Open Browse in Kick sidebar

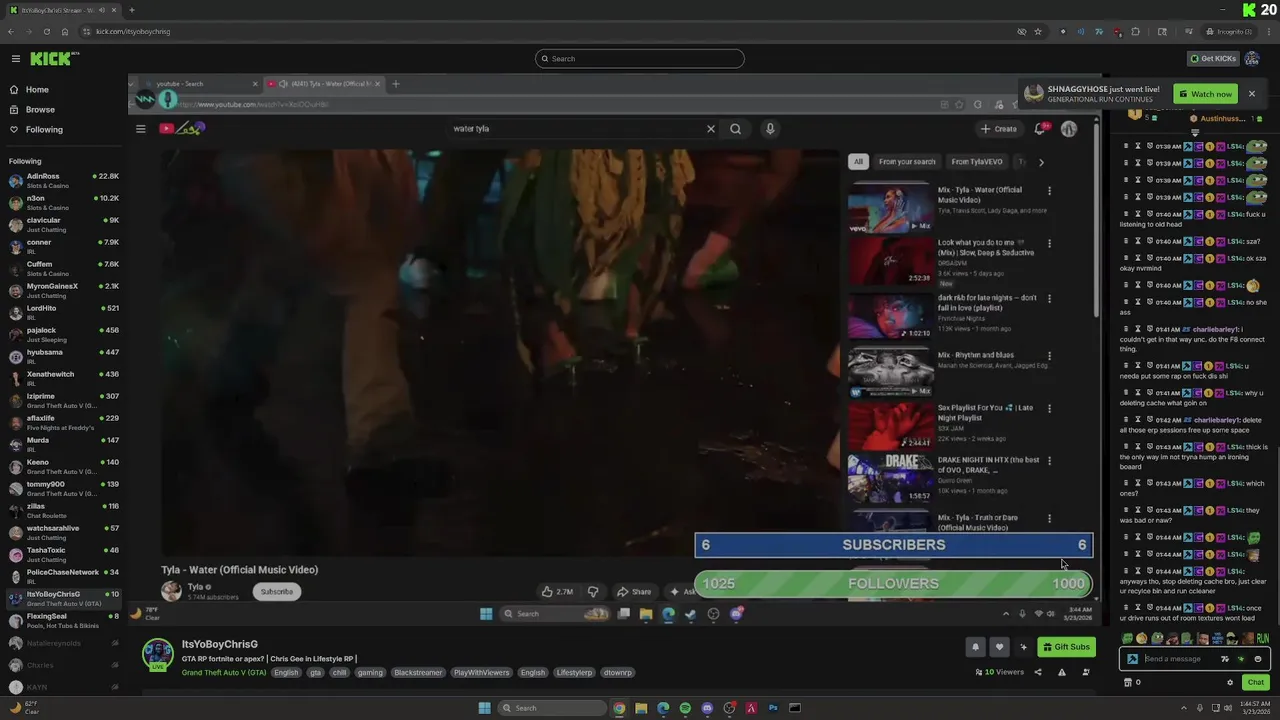tap(40, 110)
